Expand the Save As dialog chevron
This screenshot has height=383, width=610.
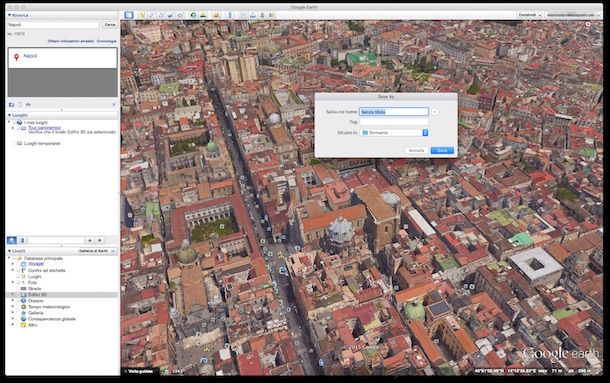pos(435,112)
